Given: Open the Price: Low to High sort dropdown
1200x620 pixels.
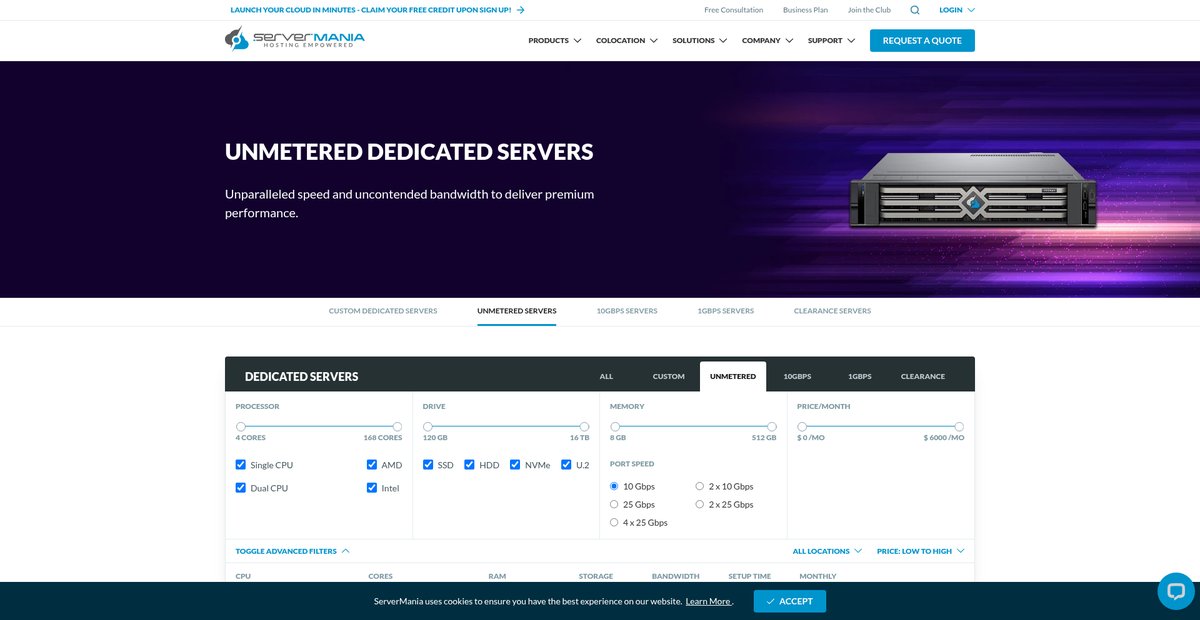Looking at the screenshot, I should (x=920, y=551).
